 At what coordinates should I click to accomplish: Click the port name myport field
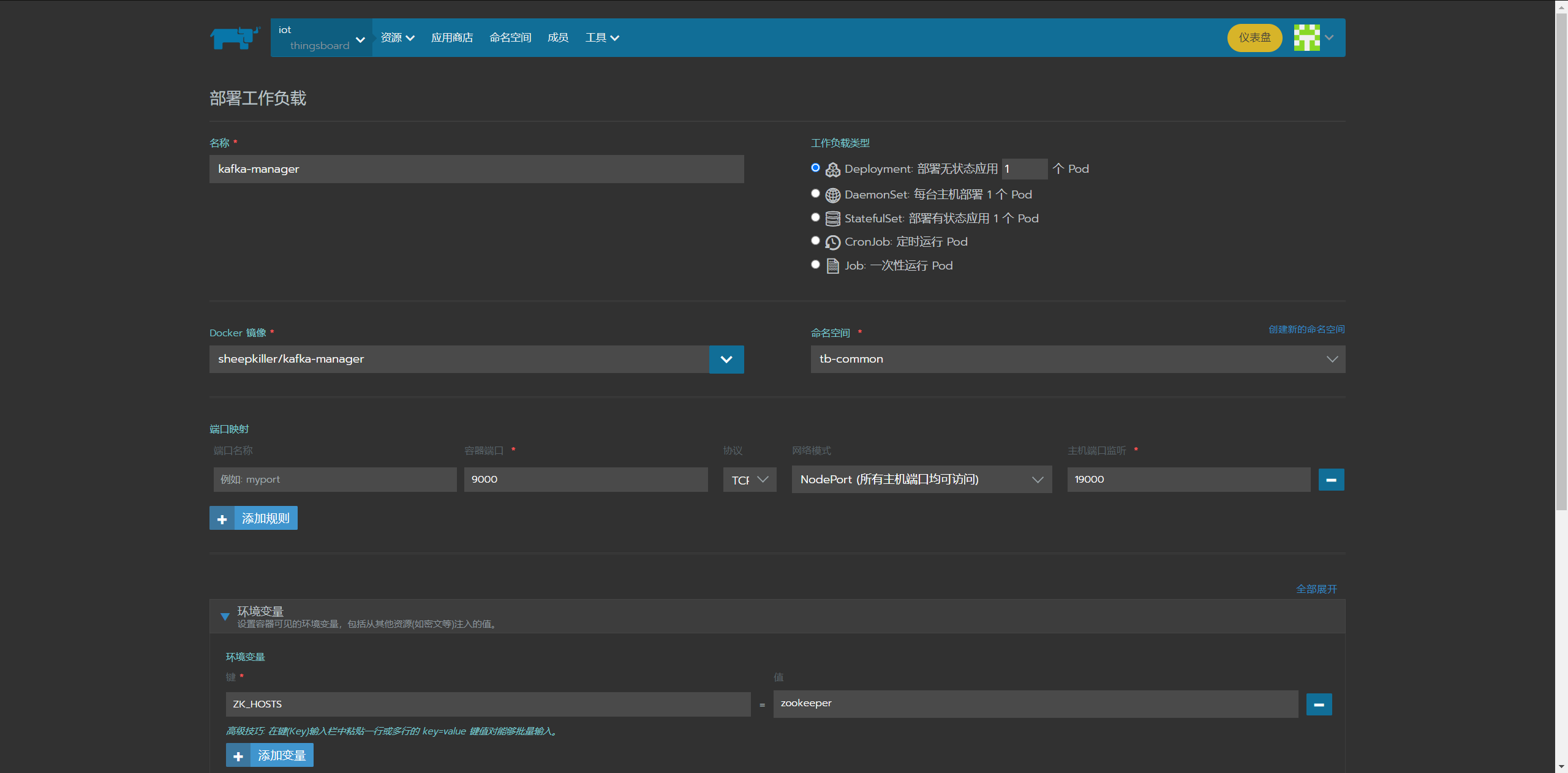pos(335,480)
